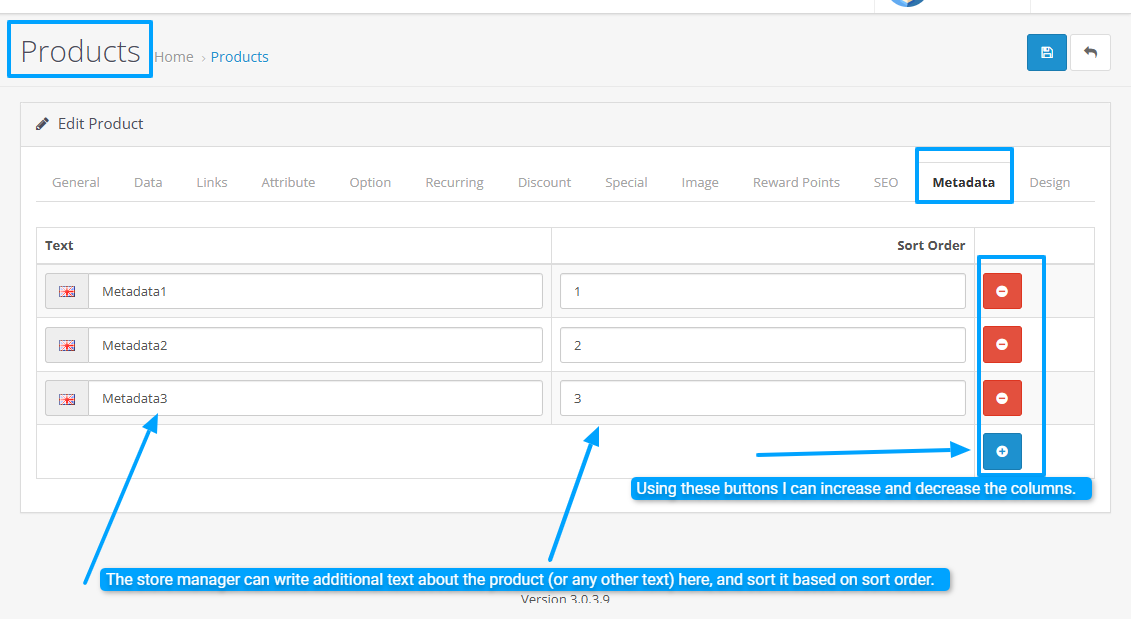Switch to the Reward Points tab
Image resolution: width=1131 pixels, height=619 pixels.
796,183
